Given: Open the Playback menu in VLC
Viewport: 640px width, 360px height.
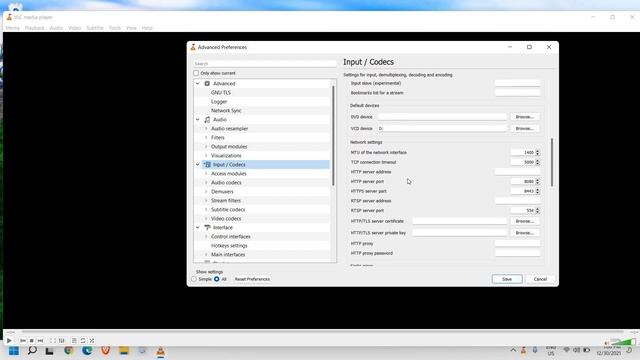Looking at the screenshot, I should [x=34, y=28].
